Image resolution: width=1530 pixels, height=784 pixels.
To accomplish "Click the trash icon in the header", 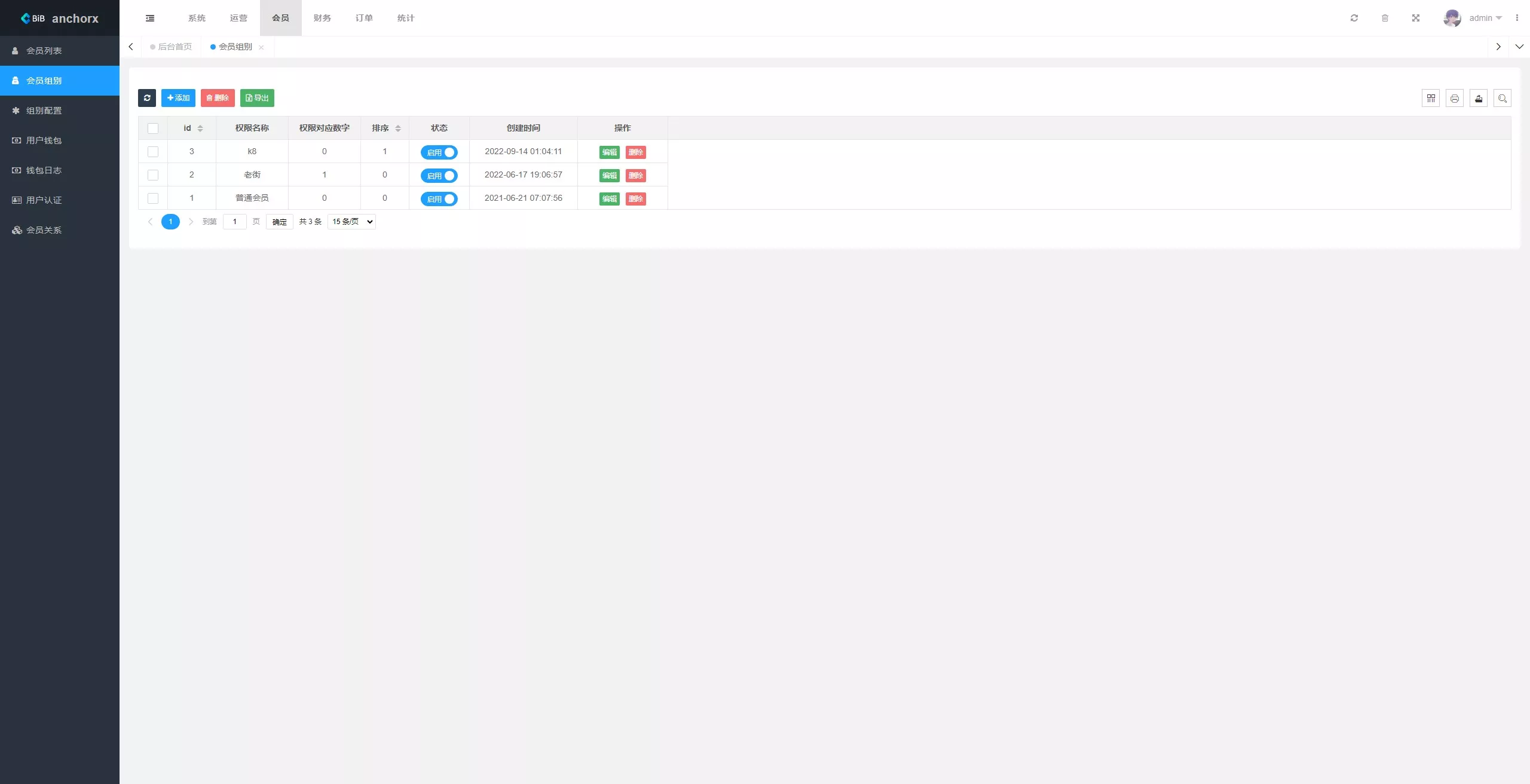I will click(1385, 18).
